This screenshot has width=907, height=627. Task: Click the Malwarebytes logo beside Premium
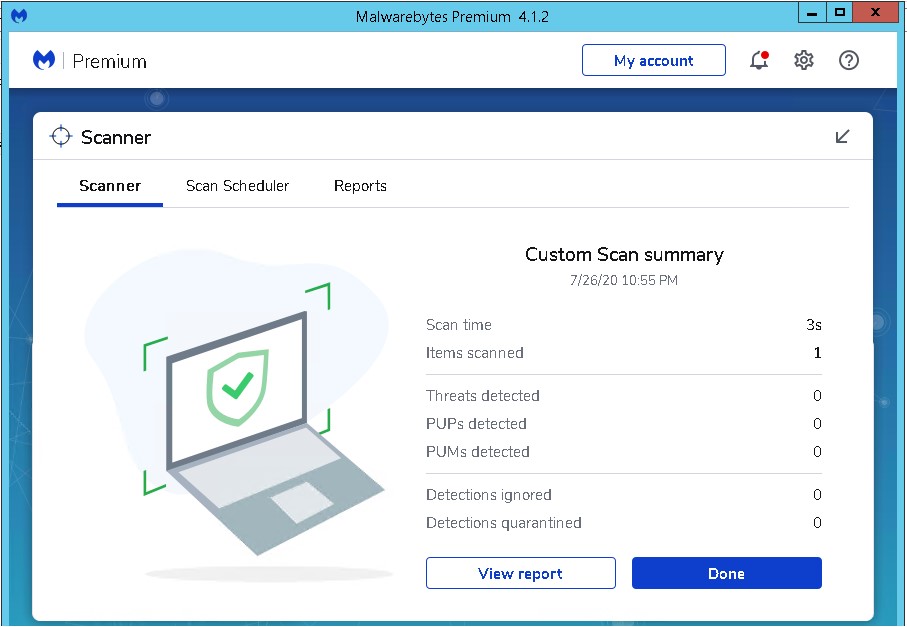point(44,60)
